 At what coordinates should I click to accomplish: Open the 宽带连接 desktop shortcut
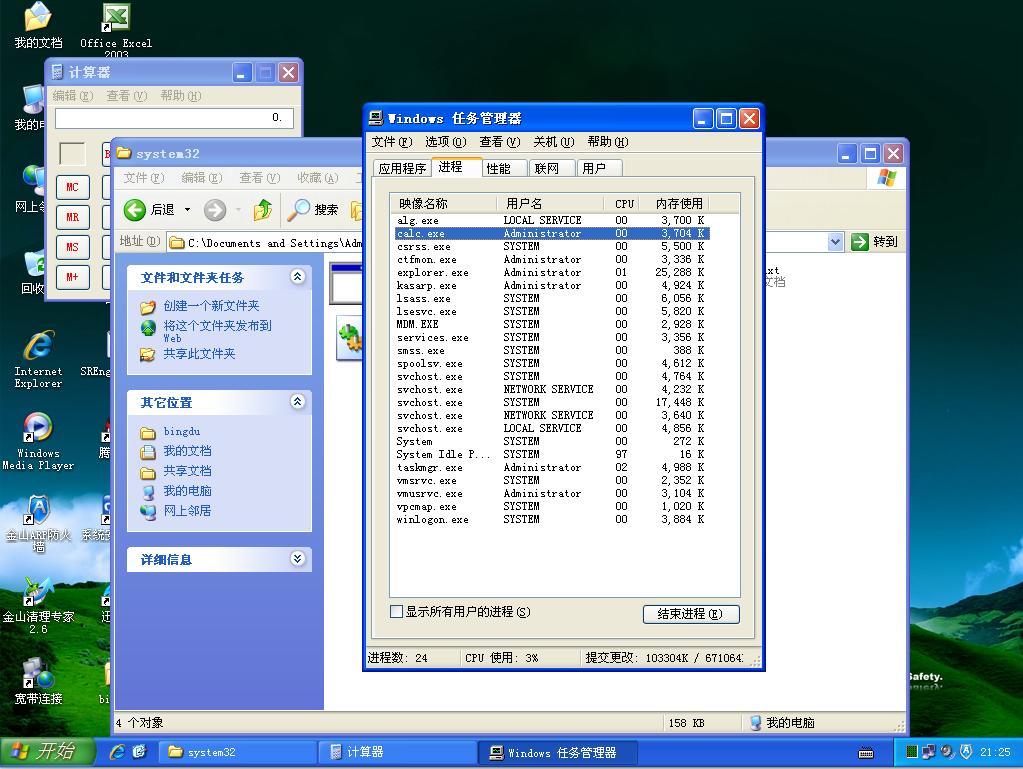38,673
